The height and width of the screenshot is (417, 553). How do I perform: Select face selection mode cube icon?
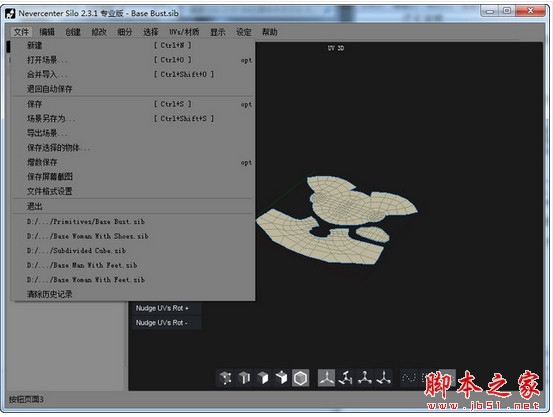tap(263, 378)
